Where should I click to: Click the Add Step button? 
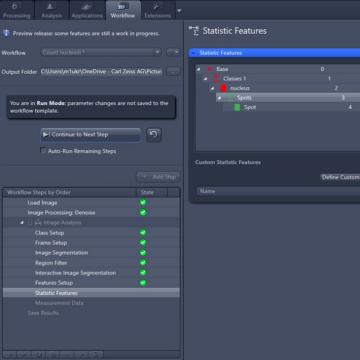(x=158, y=177)
